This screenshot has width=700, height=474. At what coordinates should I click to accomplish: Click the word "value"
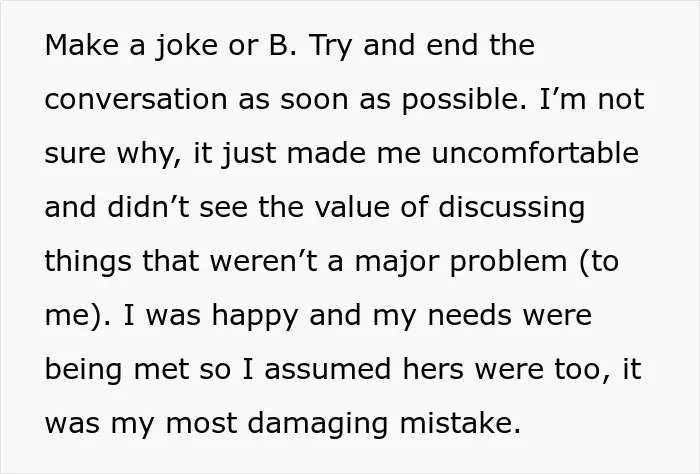pyautogui.click(x=352, y=207)
